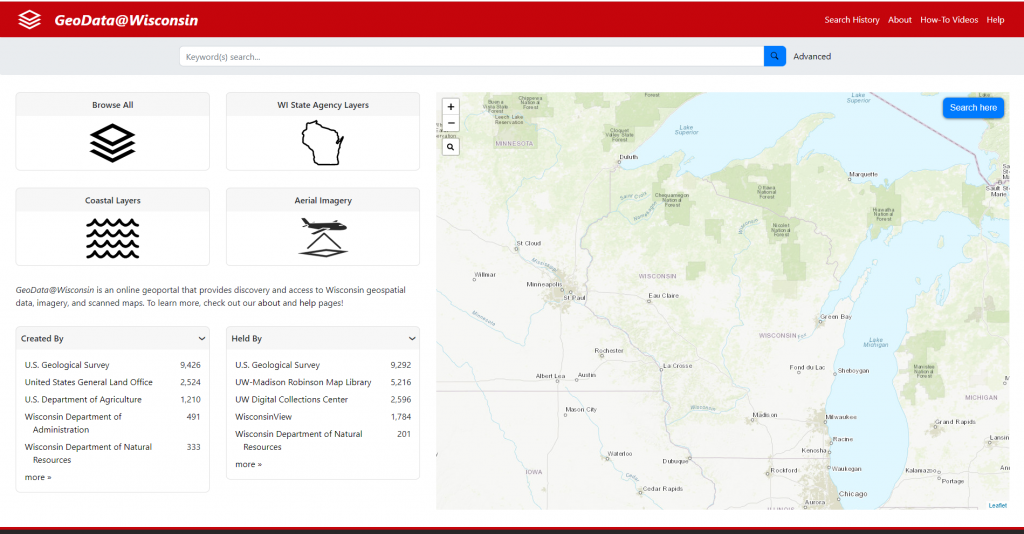Filter by UW Digital Collections Center
Screen dimensions: 1024x534
[x=291, y=399]
